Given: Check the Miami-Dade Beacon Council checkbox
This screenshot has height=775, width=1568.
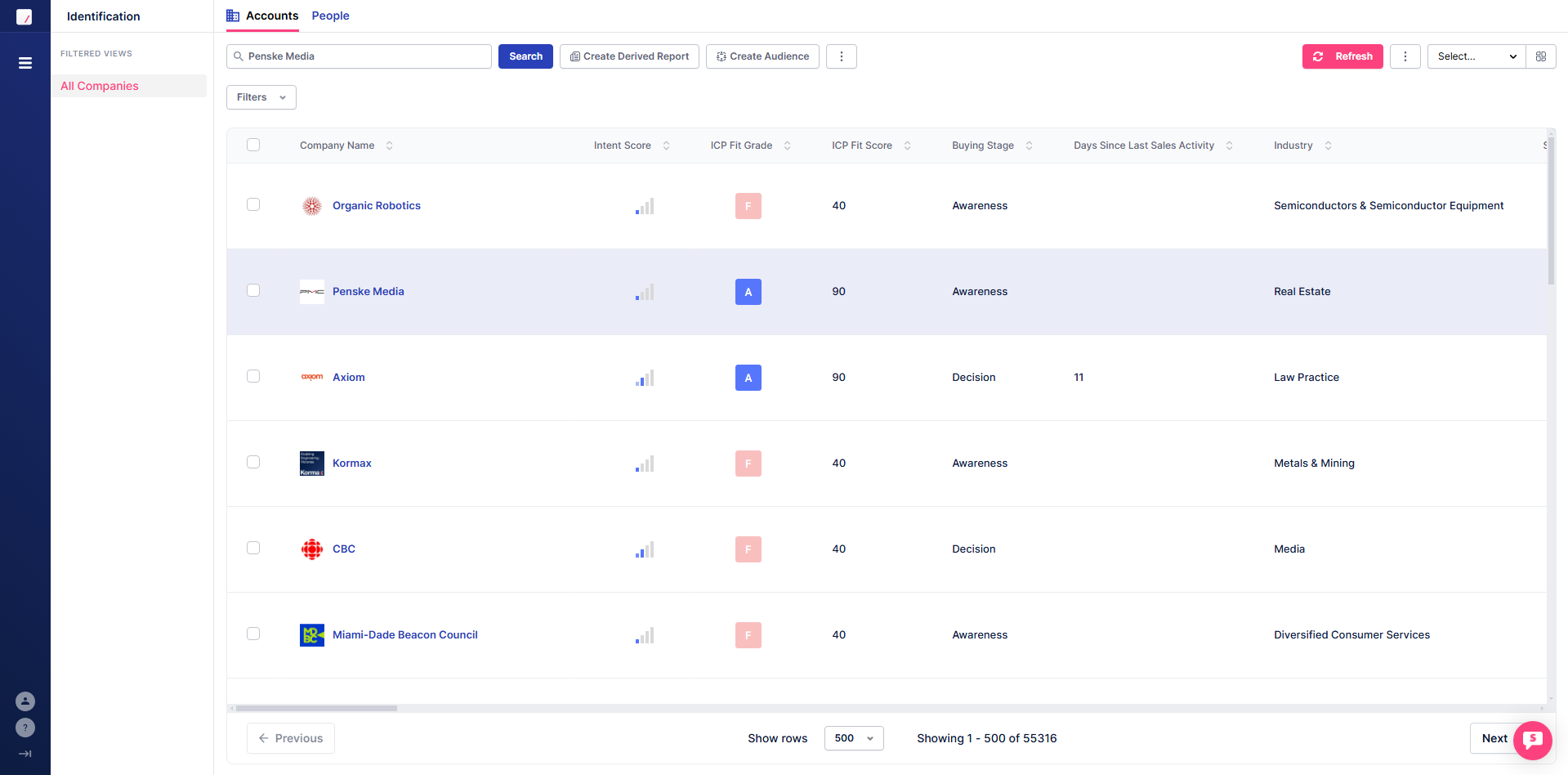Looking at the screenshot, I should point(253,634).
